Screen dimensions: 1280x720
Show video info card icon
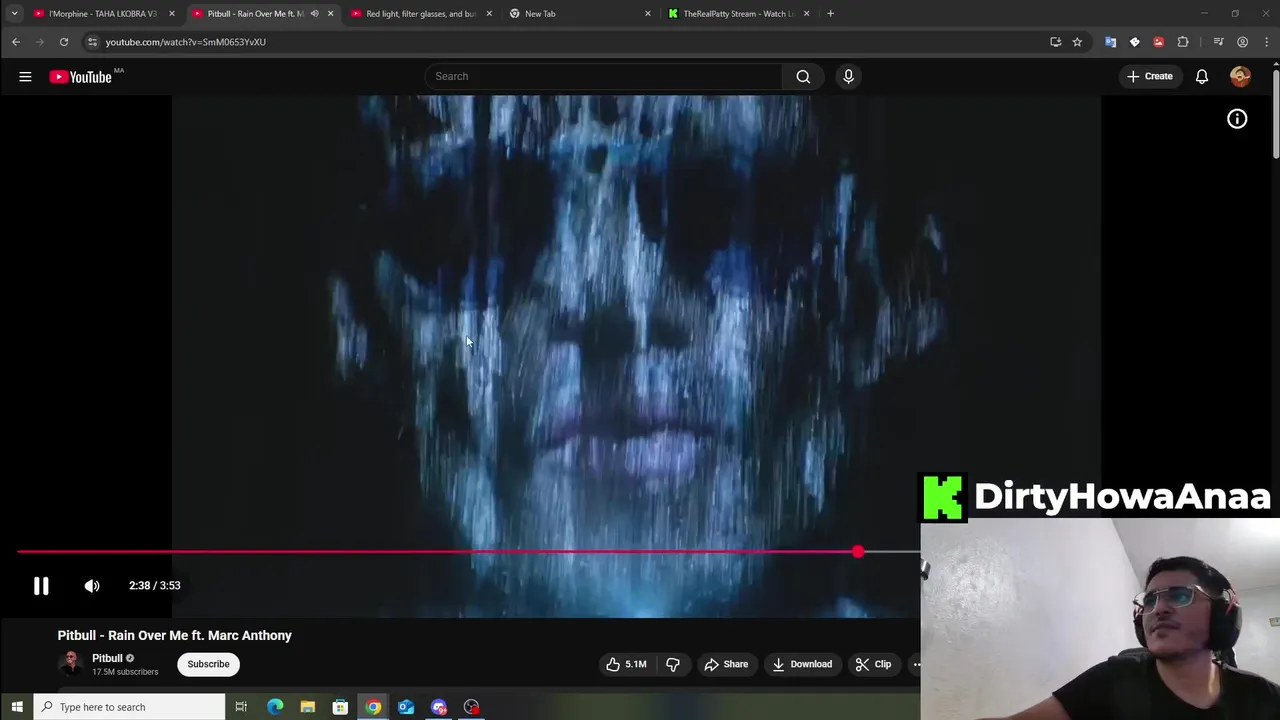1237,119
